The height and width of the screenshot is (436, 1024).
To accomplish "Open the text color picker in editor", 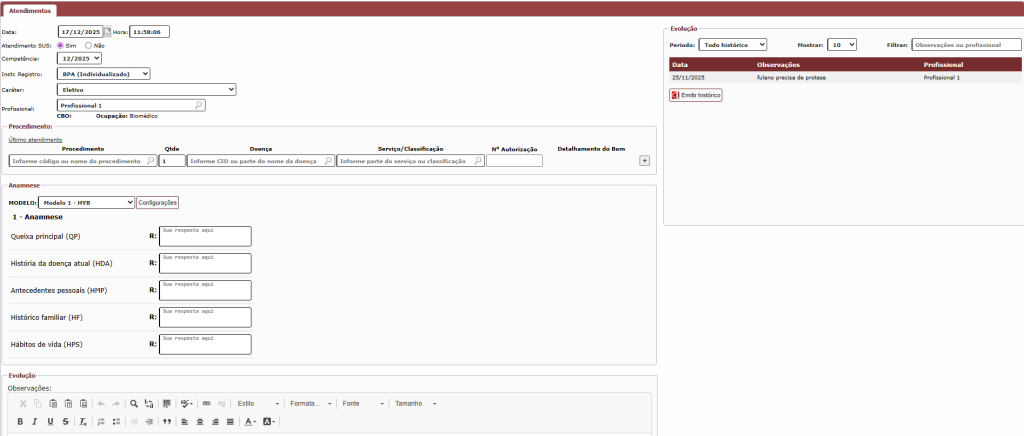I will click(x=250, y=422).
